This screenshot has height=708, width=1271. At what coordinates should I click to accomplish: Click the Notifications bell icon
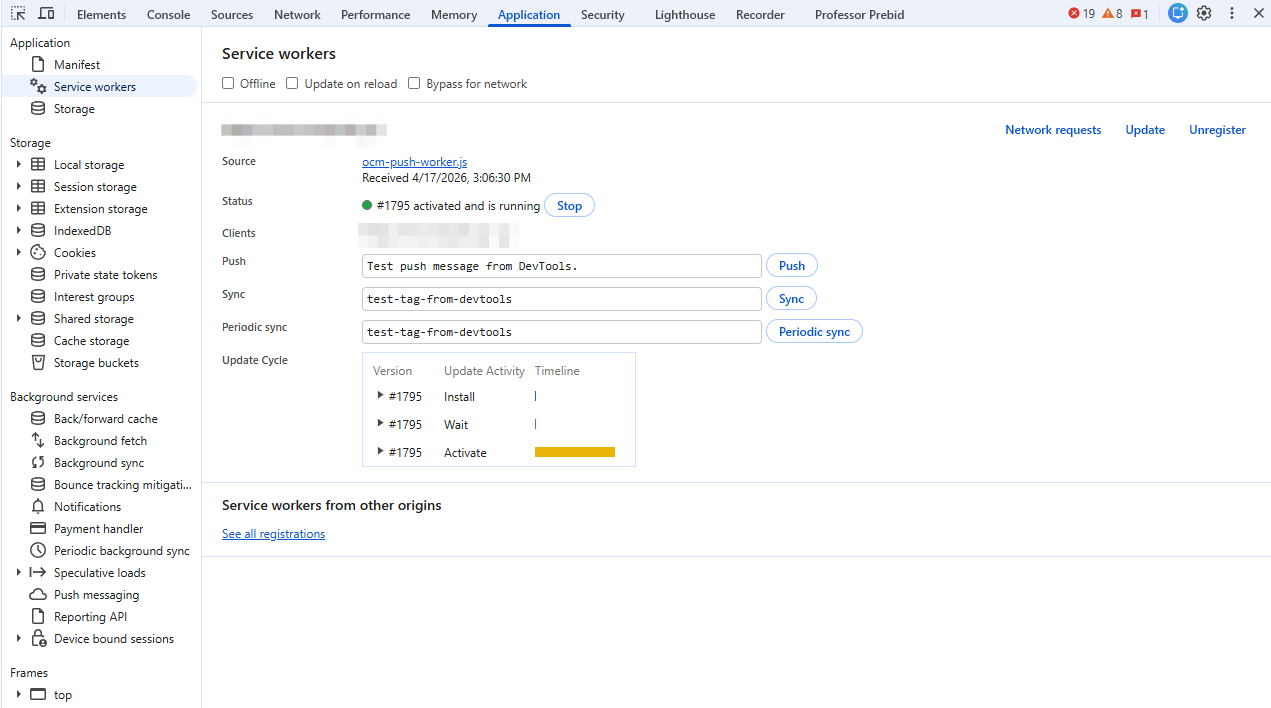tap(36, 506)
